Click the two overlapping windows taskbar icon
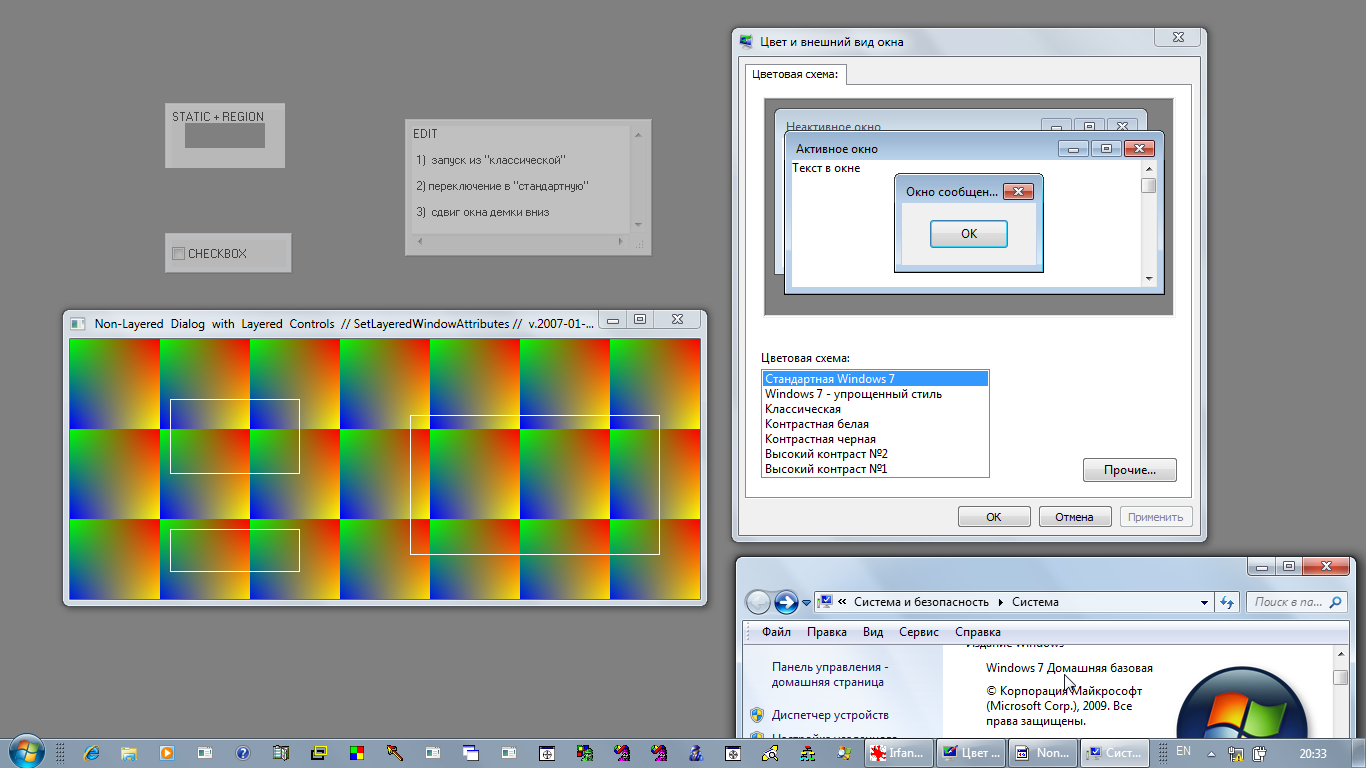Screen dimensions: 1366x768 tap(471, 753)
